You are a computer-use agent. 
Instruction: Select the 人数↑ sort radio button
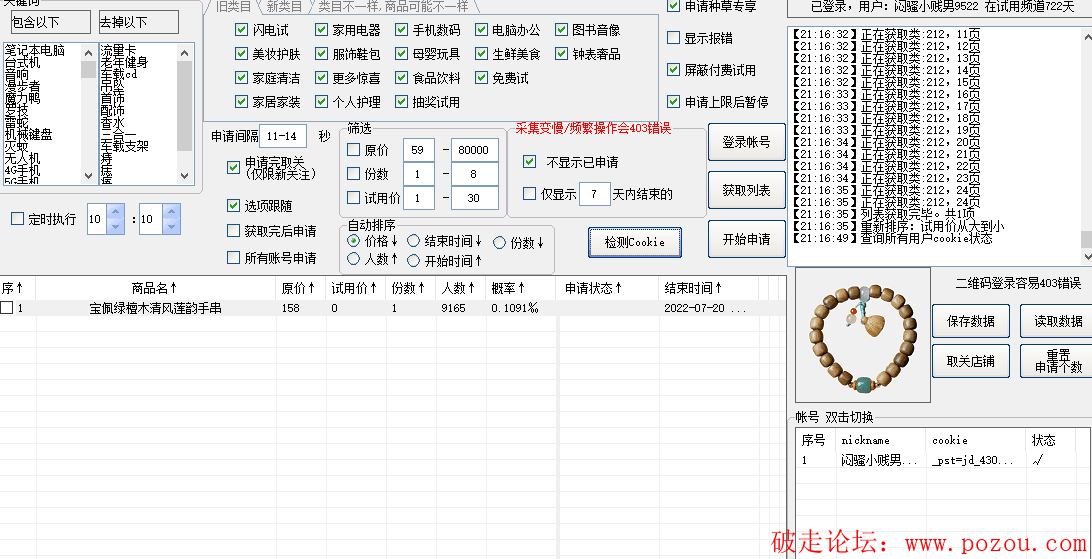[x=354, y=260]
